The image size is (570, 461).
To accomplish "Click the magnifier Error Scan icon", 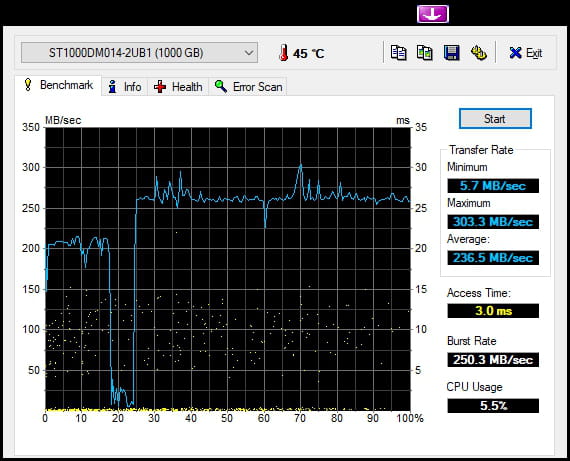I will click(x=221, y=86).
